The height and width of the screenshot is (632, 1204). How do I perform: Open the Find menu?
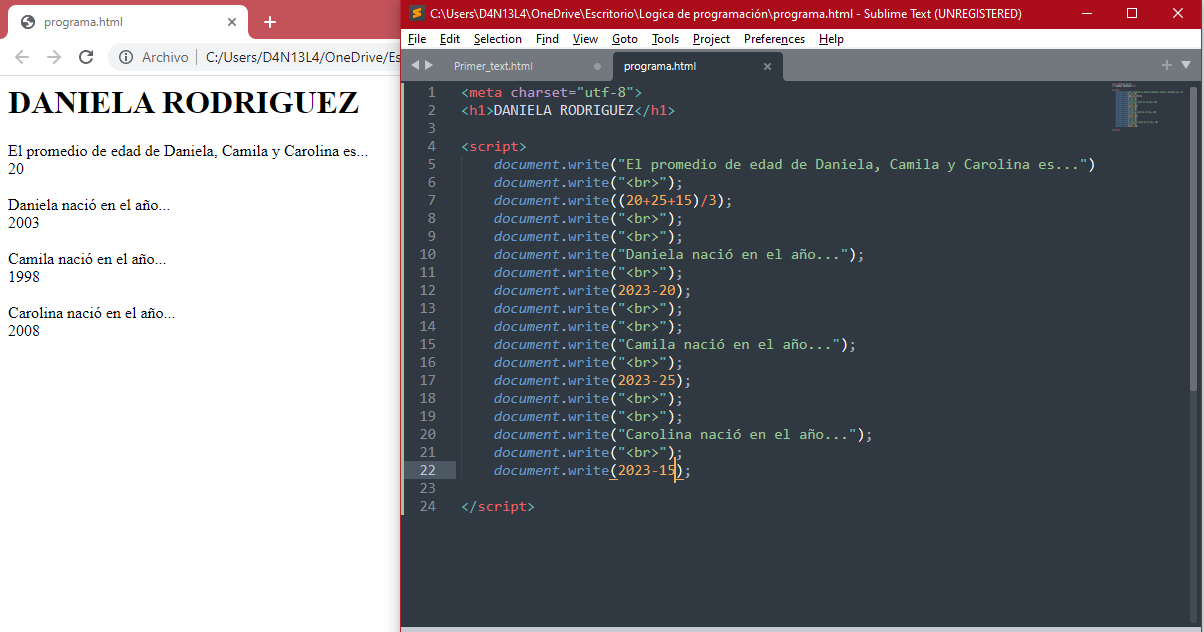coord(547,39)
